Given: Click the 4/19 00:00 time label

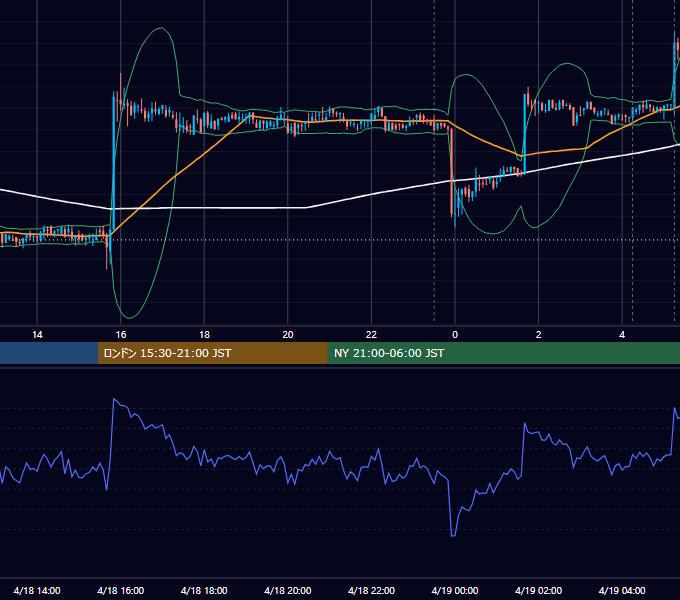Looking at the screenshot, I should 454,590.
